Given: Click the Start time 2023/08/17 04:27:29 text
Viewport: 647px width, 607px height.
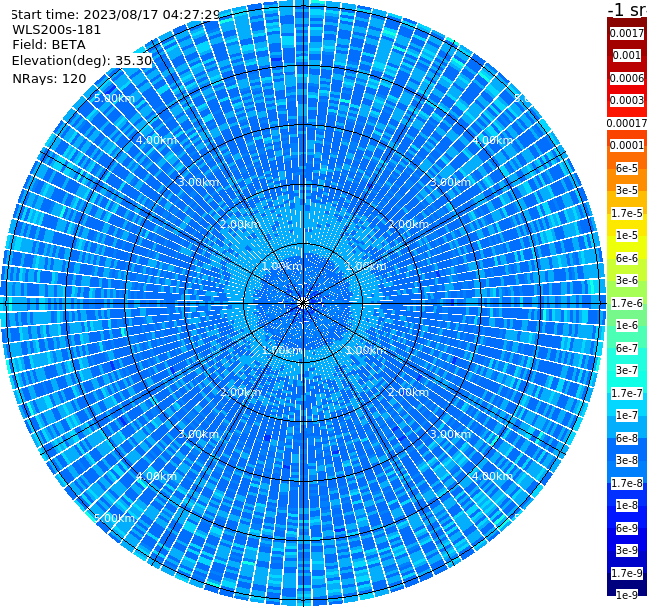Looking at the screenshot, I should coord(115,15).
